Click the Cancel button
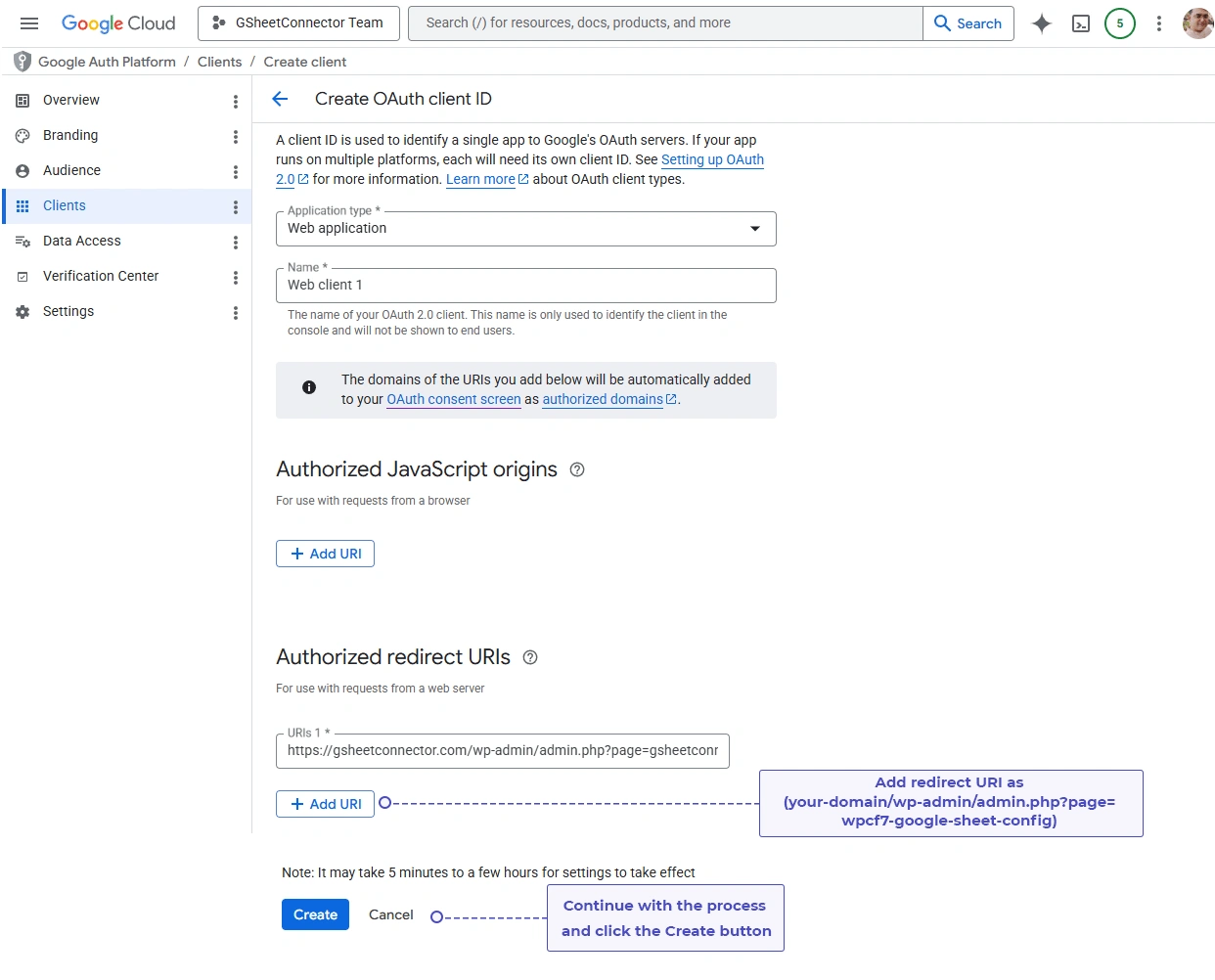 coord(391,914)
